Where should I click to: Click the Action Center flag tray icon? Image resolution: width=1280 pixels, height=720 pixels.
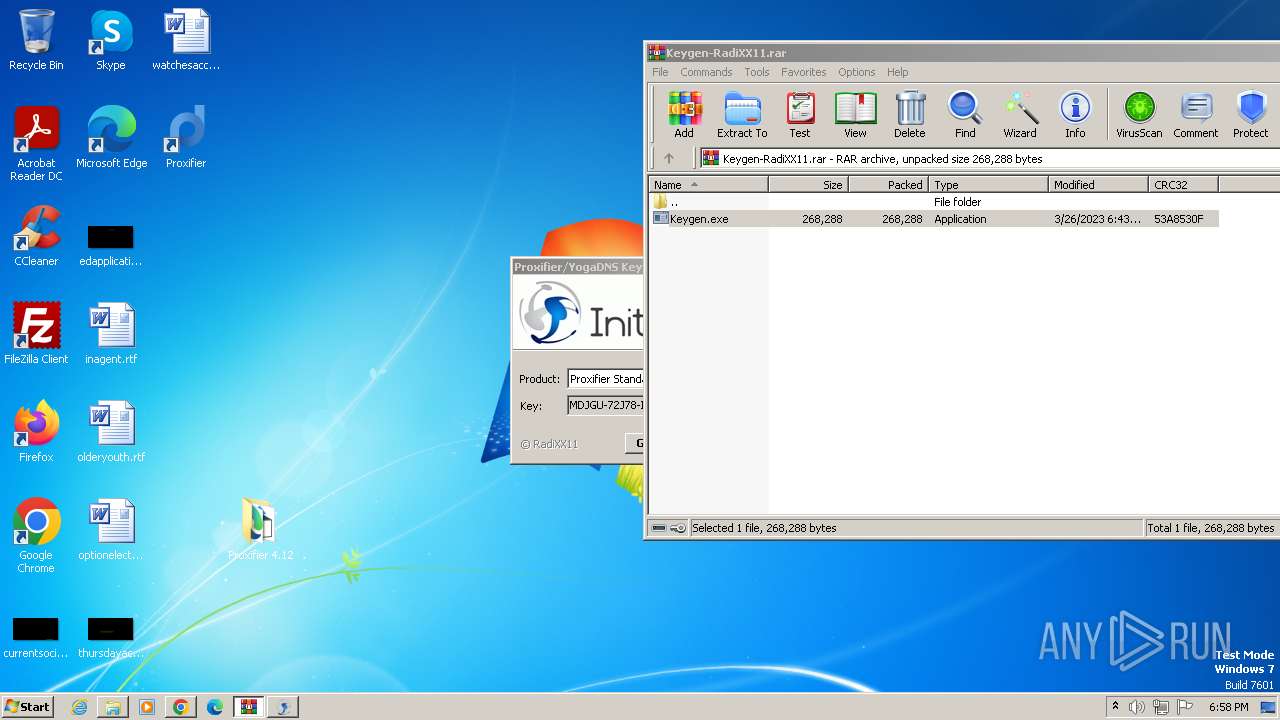[x=1185, y=707]
